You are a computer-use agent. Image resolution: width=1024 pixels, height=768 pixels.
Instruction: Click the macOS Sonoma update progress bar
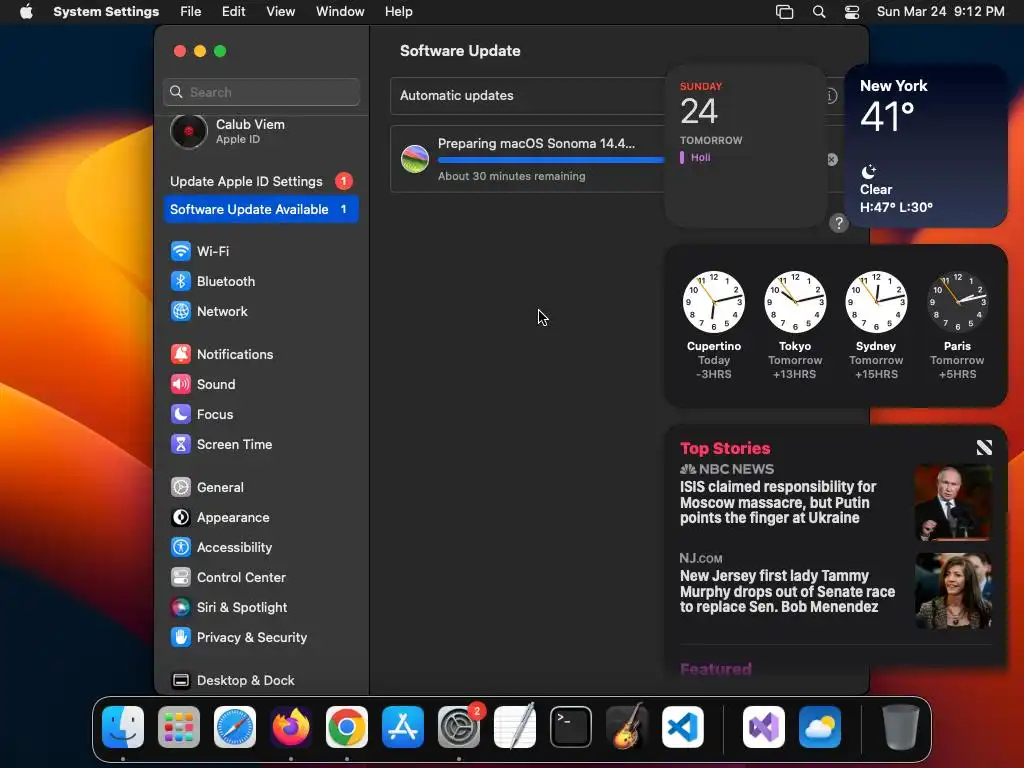click(x=551, y=160)
